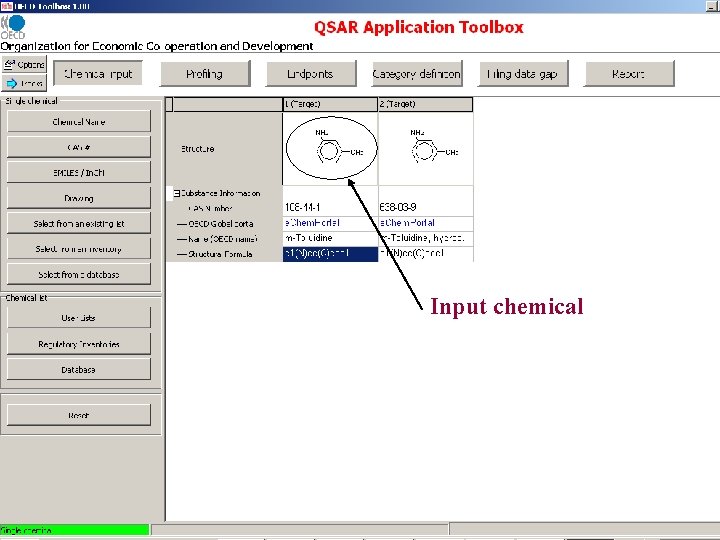Switch to the Chemical input stage
The width and height of the screenshot is (720, 540).
point(98,73)
